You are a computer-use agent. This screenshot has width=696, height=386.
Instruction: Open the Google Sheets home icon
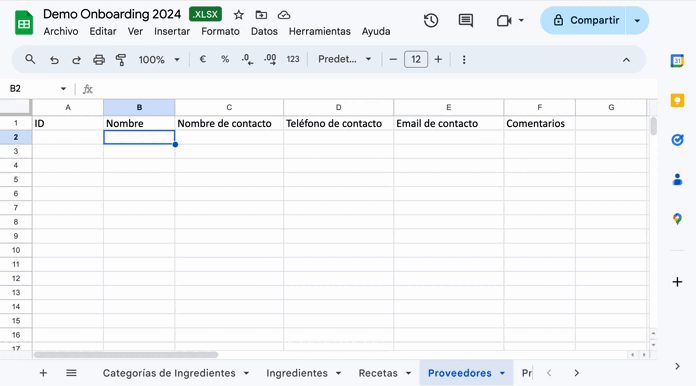[x=24, y=22]
